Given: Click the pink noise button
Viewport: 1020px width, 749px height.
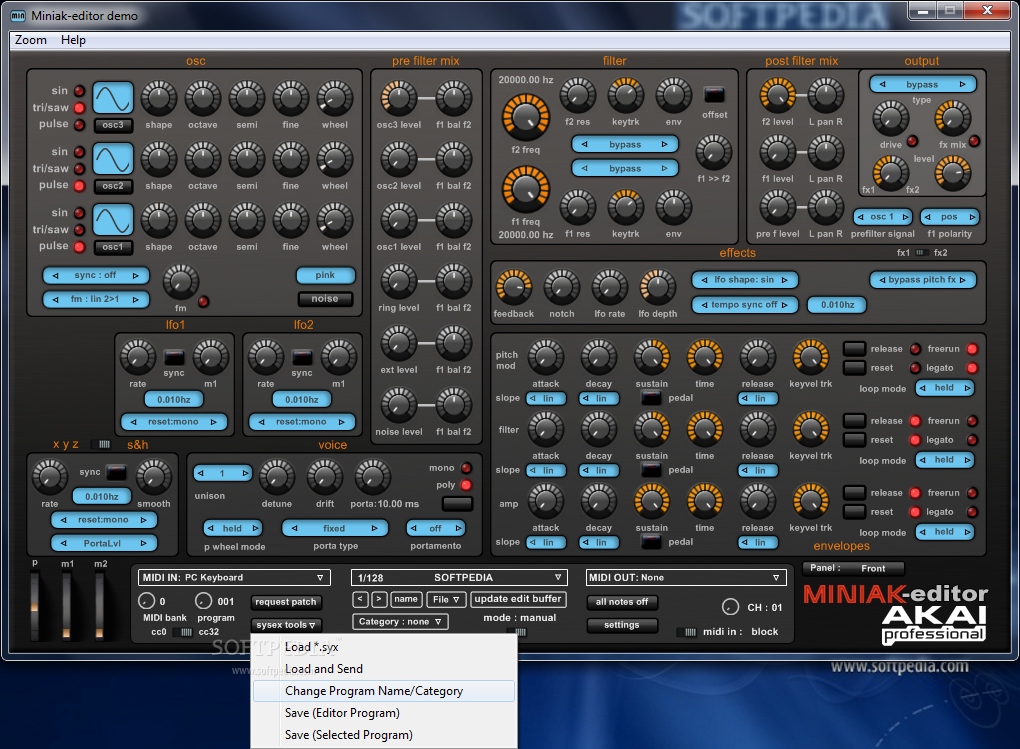Looking at the screenshot, I should click(325, 275).
